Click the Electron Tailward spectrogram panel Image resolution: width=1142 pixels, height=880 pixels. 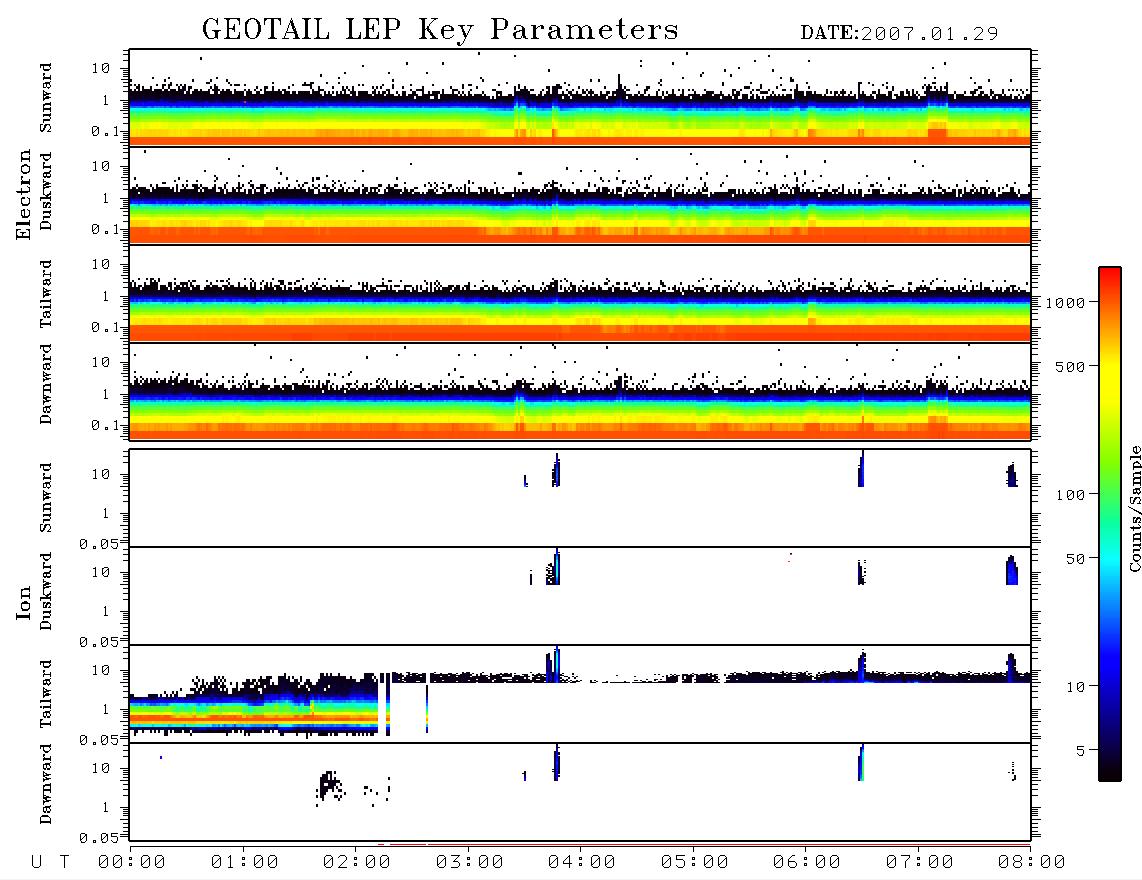[580, 294]
